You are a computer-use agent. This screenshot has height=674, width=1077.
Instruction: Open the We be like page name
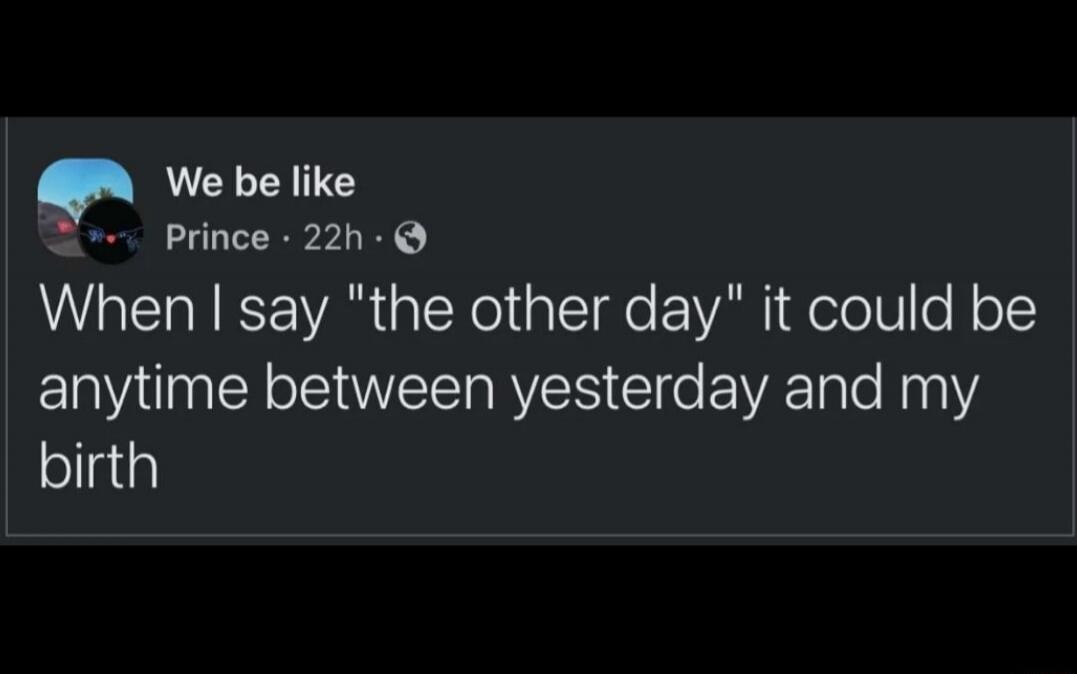[x=261, y=181]
